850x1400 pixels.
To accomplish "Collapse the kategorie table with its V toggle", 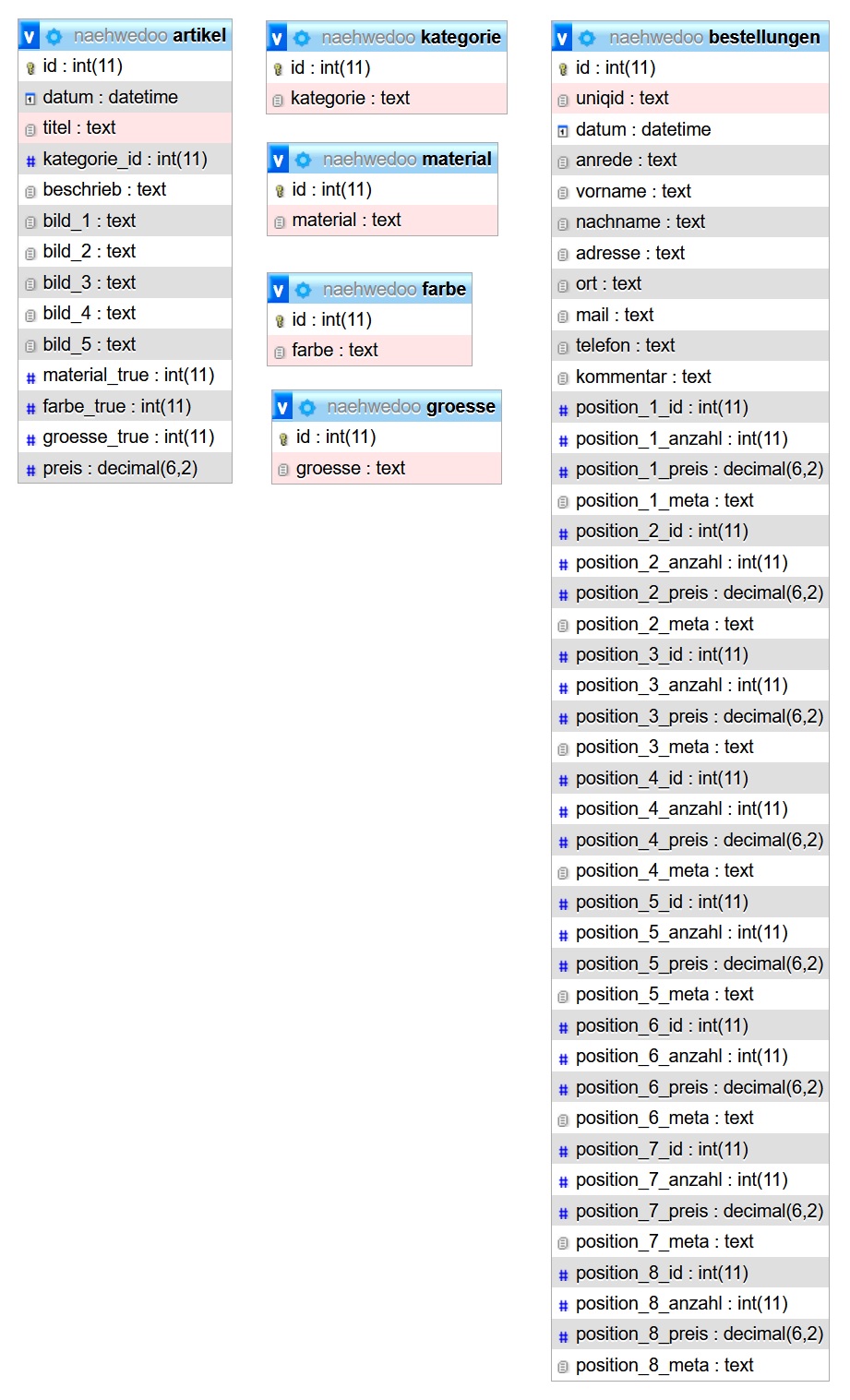I will tap(277, 39).
